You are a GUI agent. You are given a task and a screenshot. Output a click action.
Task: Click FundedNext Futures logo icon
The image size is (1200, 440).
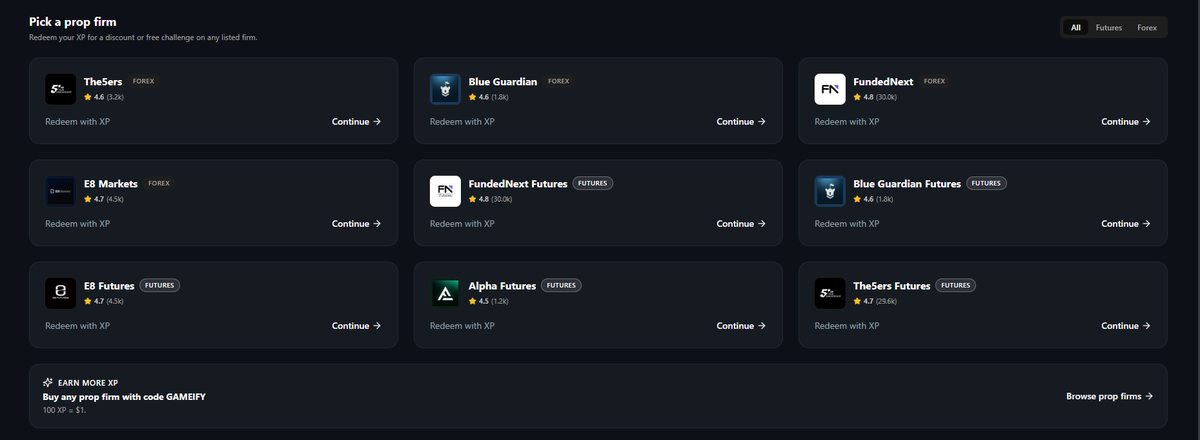click(x=445, y=191)
